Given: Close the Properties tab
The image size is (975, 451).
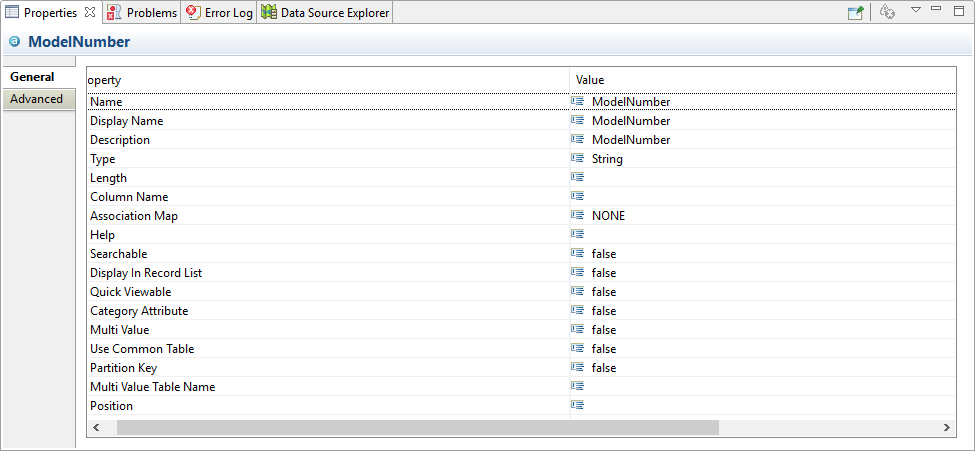Looking at the screenshot, I should click(90, 12).
